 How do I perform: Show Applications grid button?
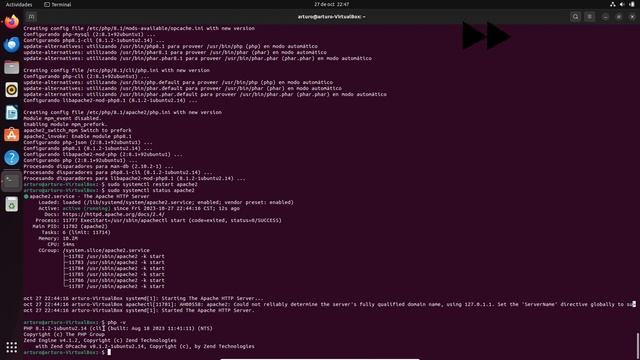tap(11, 347)
